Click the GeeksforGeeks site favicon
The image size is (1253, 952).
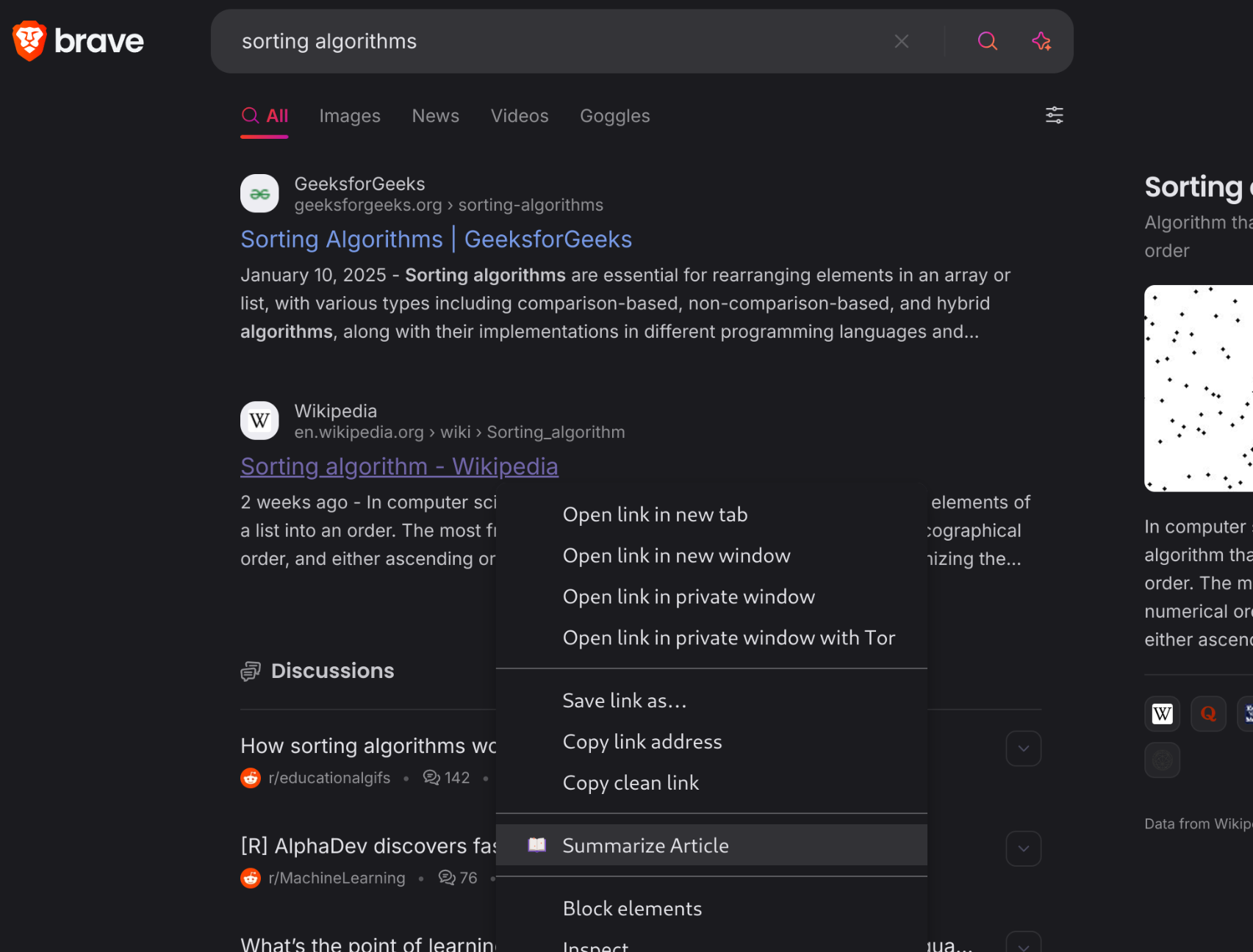[259, 194]
